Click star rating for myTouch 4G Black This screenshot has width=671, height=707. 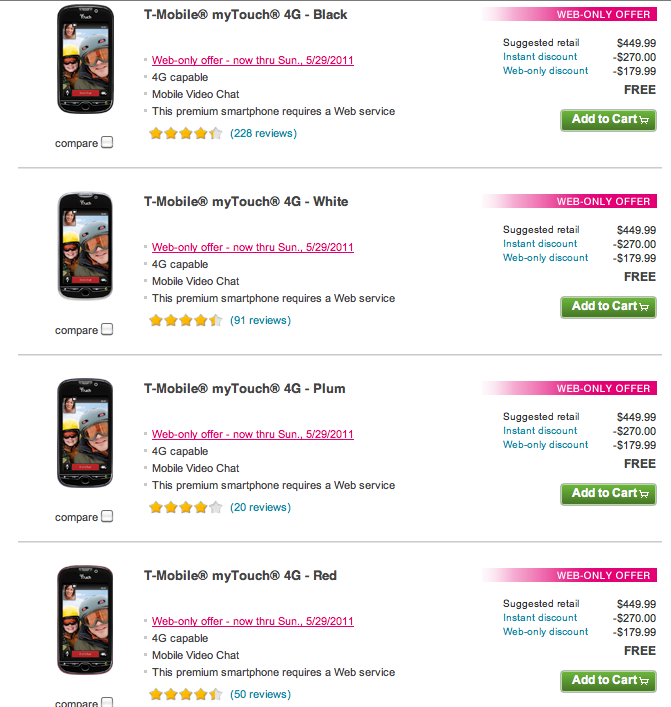point(186,133)
